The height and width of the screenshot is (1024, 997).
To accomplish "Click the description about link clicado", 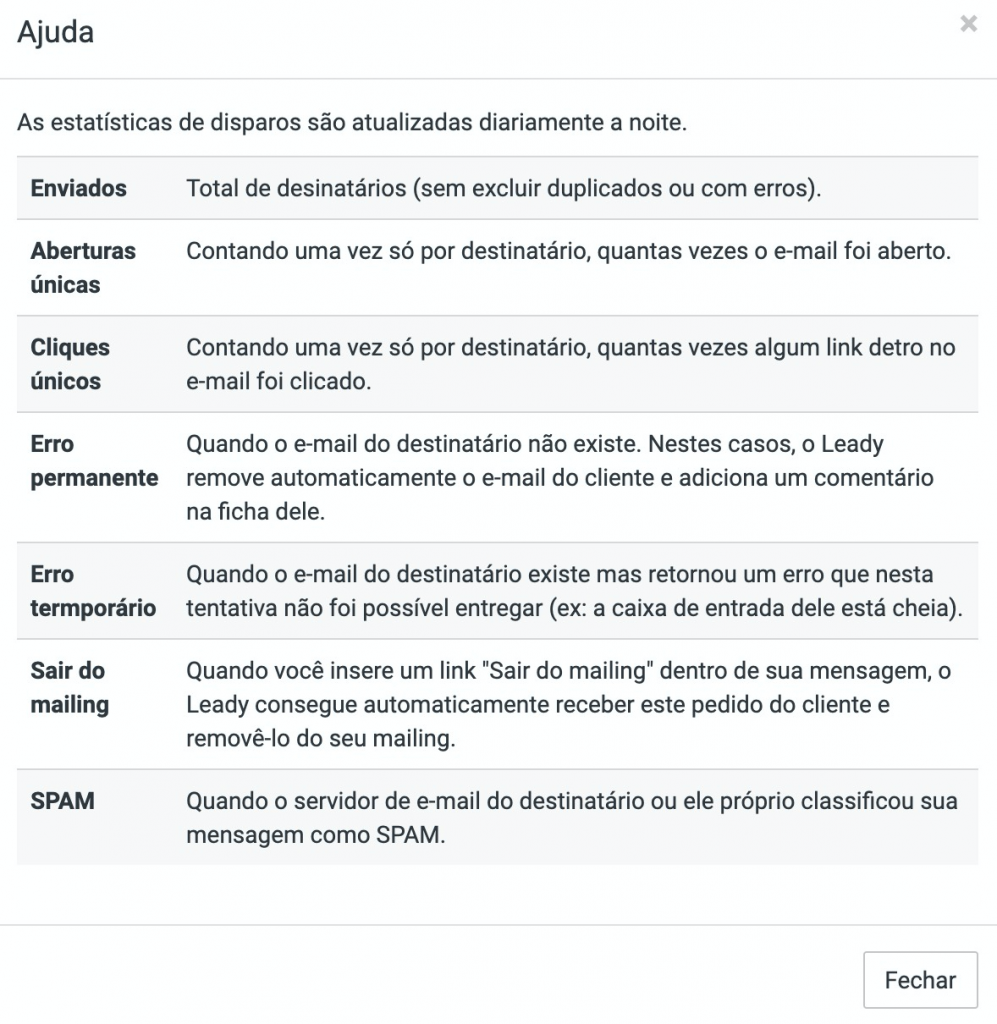I will (x=571, y=364).
